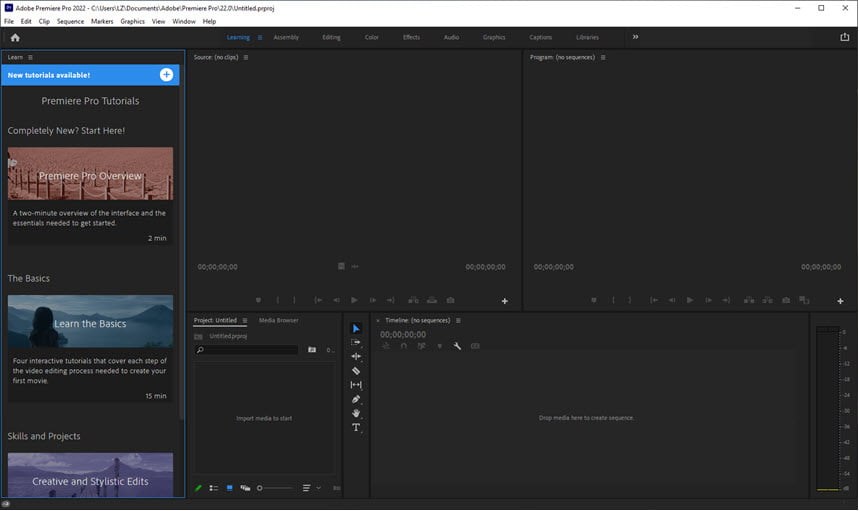Click the audio meter level bar

click(827, 408)
